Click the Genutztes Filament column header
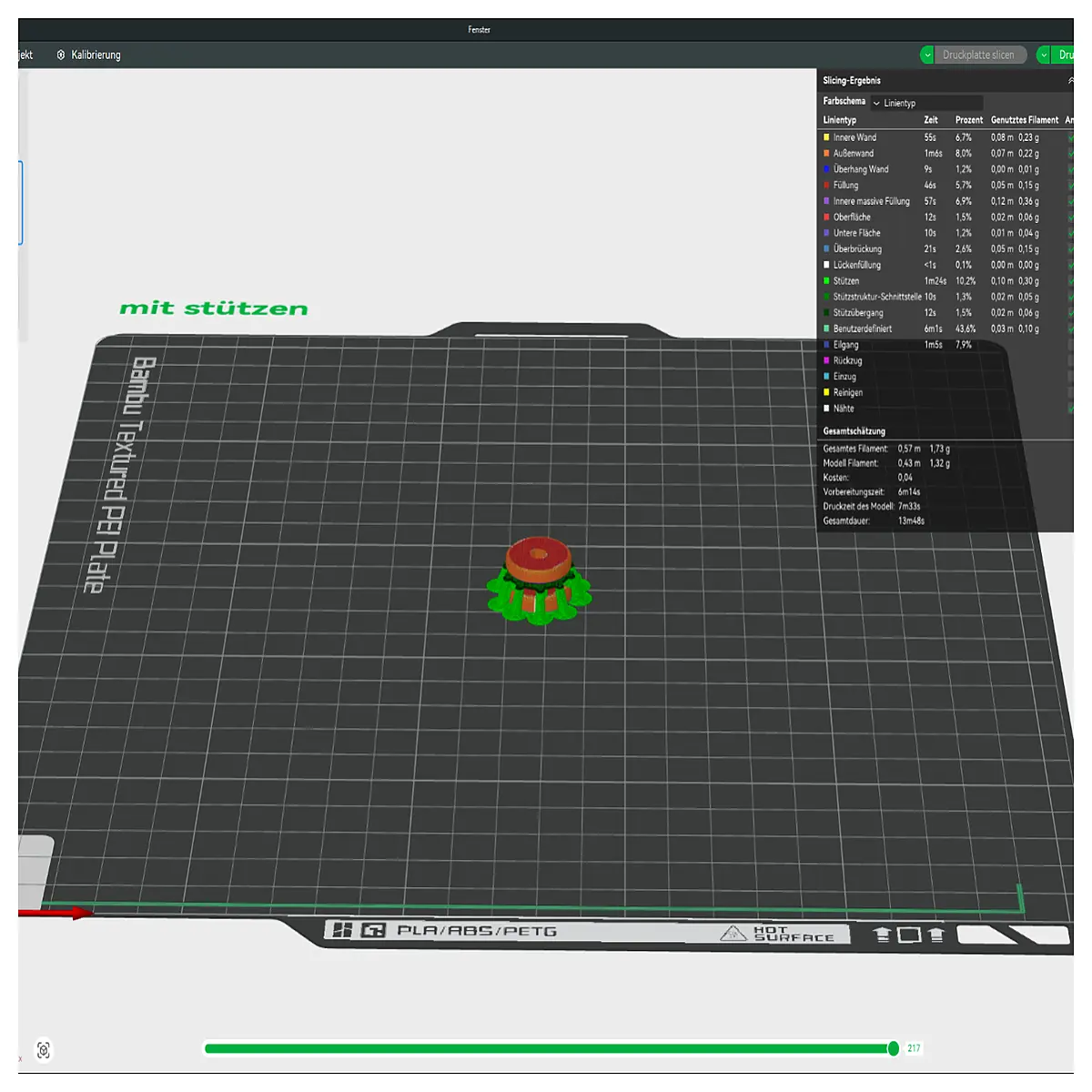Viewport: 1092px width, 1092px height. [1025, 120]
